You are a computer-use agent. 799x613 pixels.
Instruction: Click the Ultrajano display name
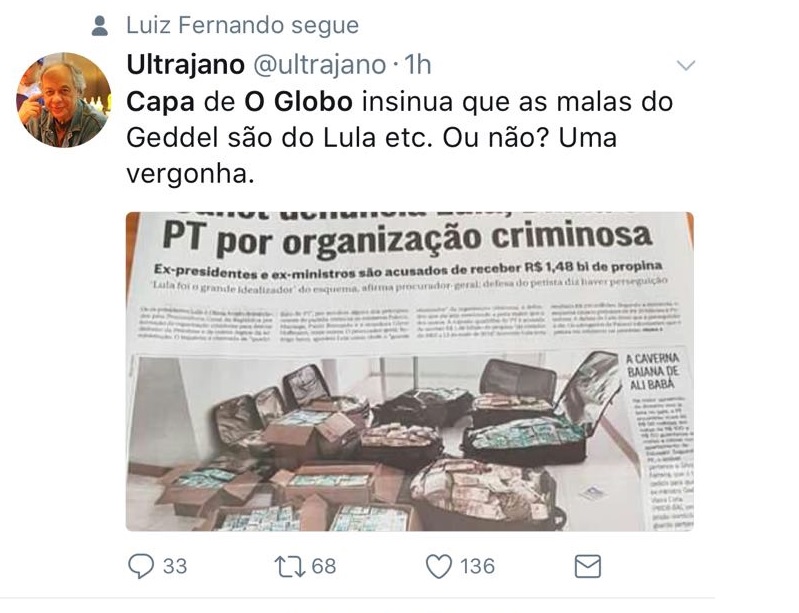pyautogui.click(x=185, y=65)
